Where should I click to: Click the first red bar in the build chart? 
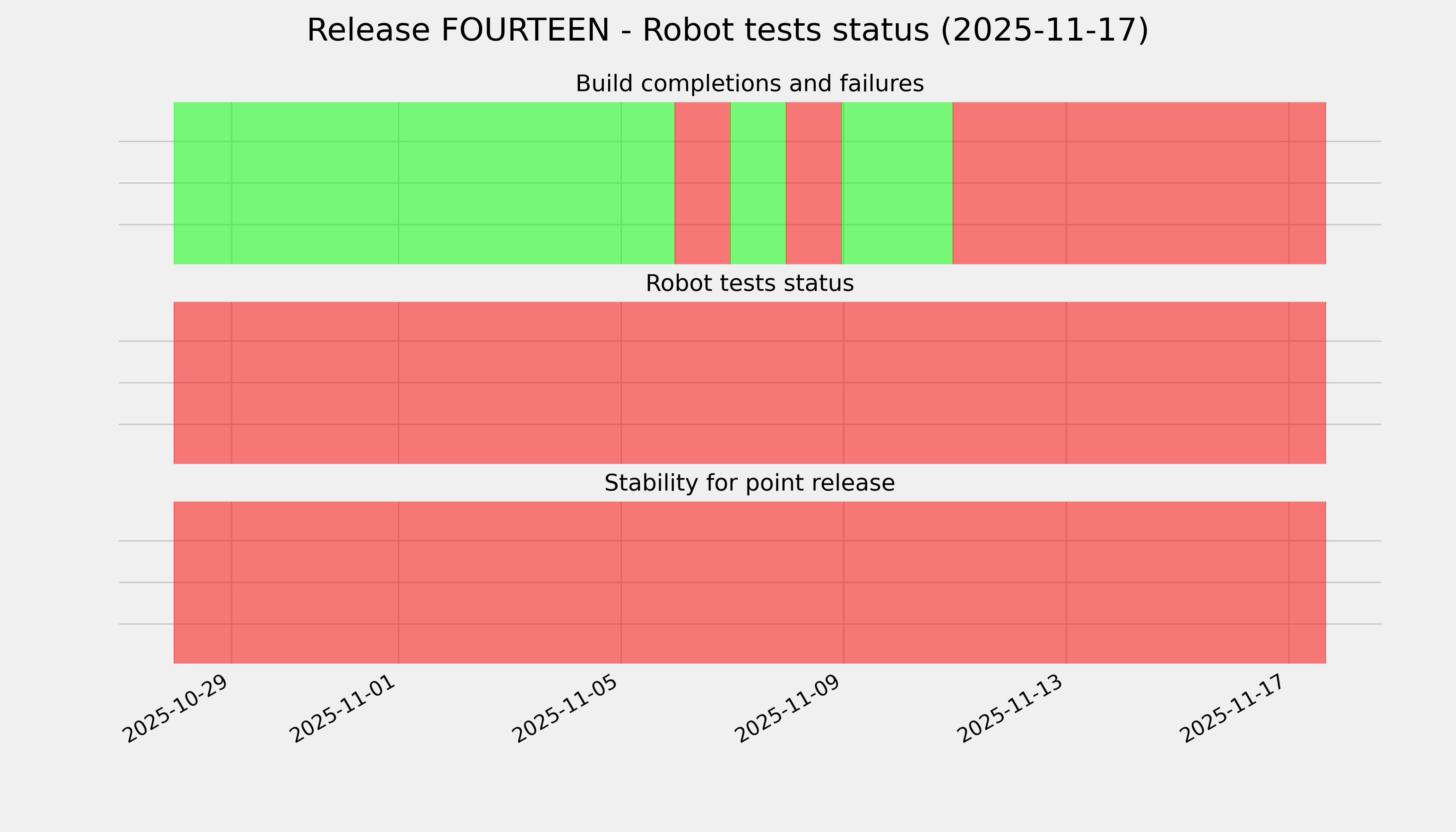point(702,183)
